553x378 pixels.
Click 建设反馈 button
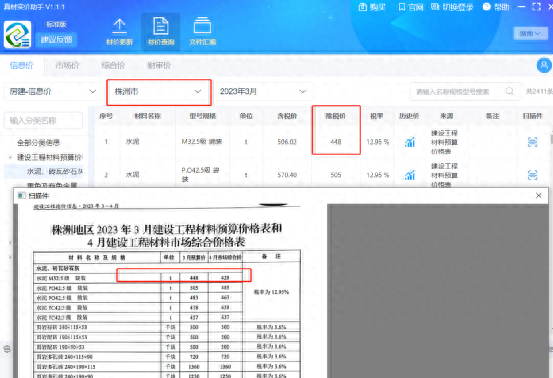(x=56, y=39)
